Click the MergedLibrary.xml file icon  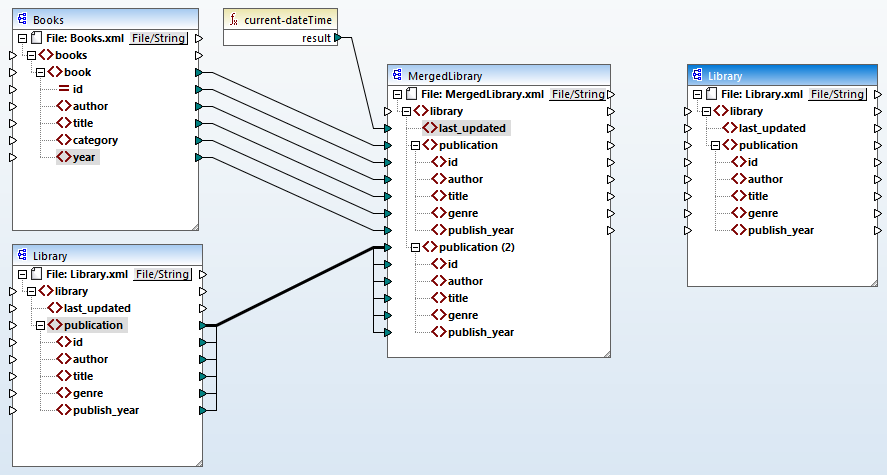point(411,94)
